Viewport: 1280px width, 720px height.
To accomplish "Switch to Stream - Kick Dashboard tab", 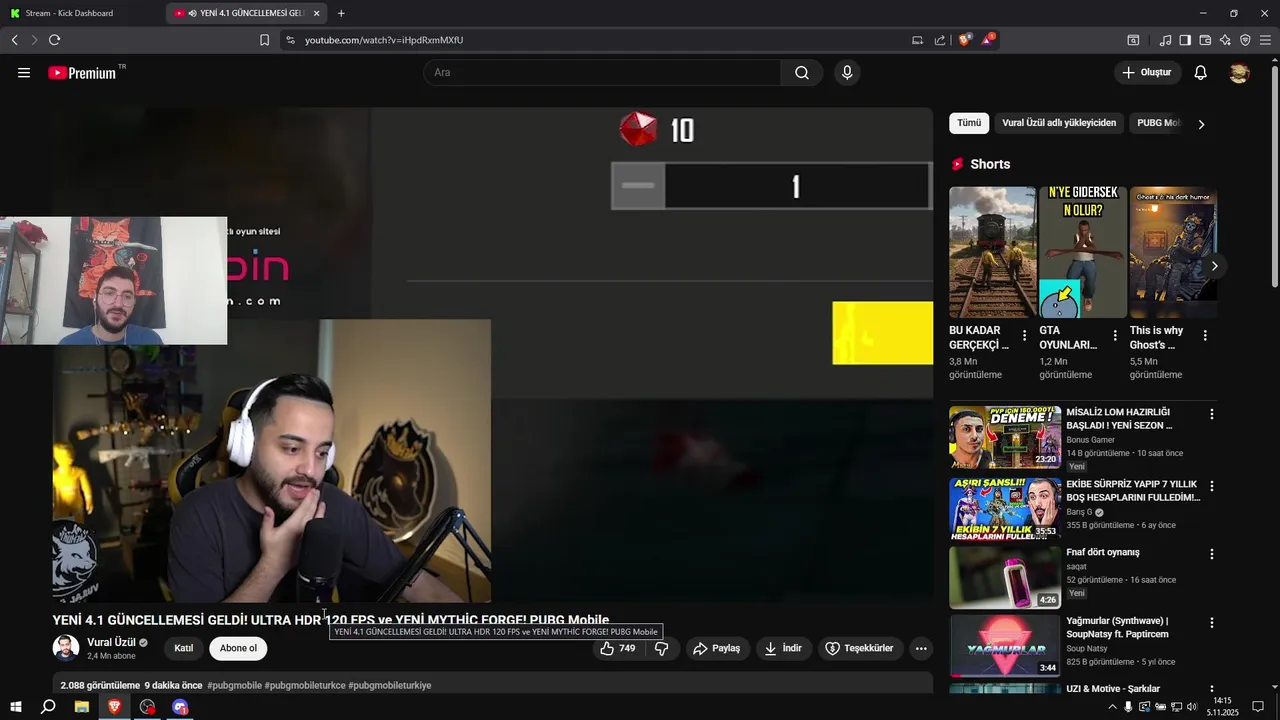I will click(x=82, y=13).
